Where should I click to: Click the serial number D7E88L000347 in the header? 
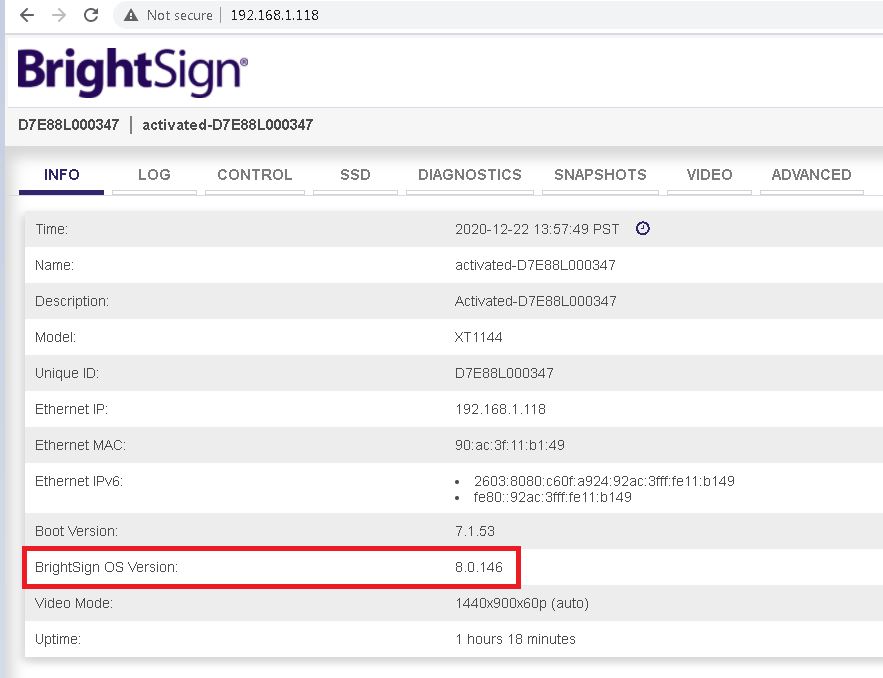tap(69, 125)
